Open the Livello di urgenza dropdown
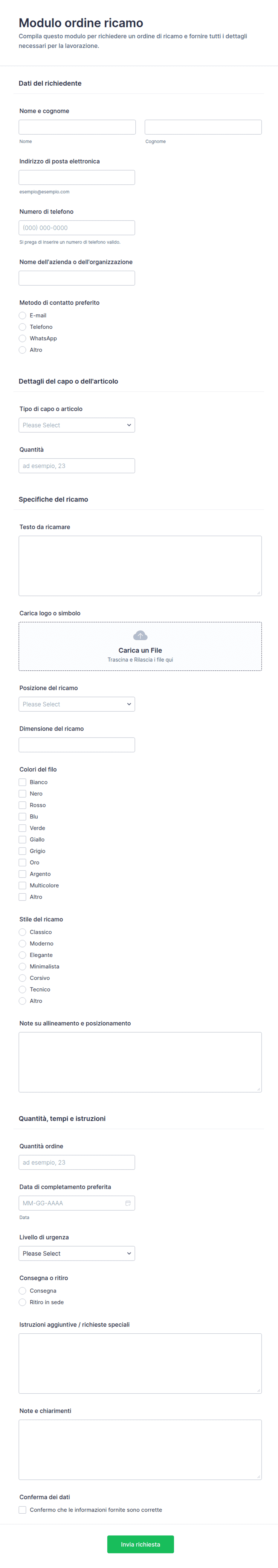The width and height of the screenshot is (278, 1568). click(77, 1254)
